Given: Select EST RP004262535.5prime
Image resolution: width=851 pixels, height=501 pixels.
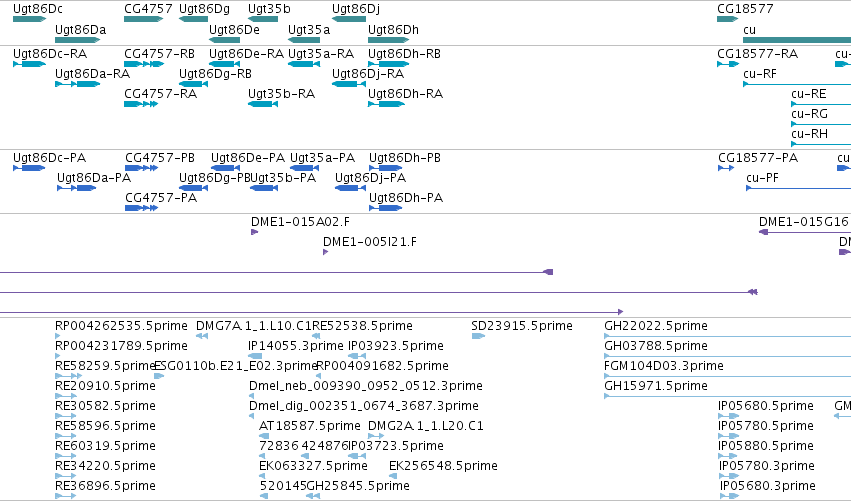Looking at the screenshot, I should (58, 336).
